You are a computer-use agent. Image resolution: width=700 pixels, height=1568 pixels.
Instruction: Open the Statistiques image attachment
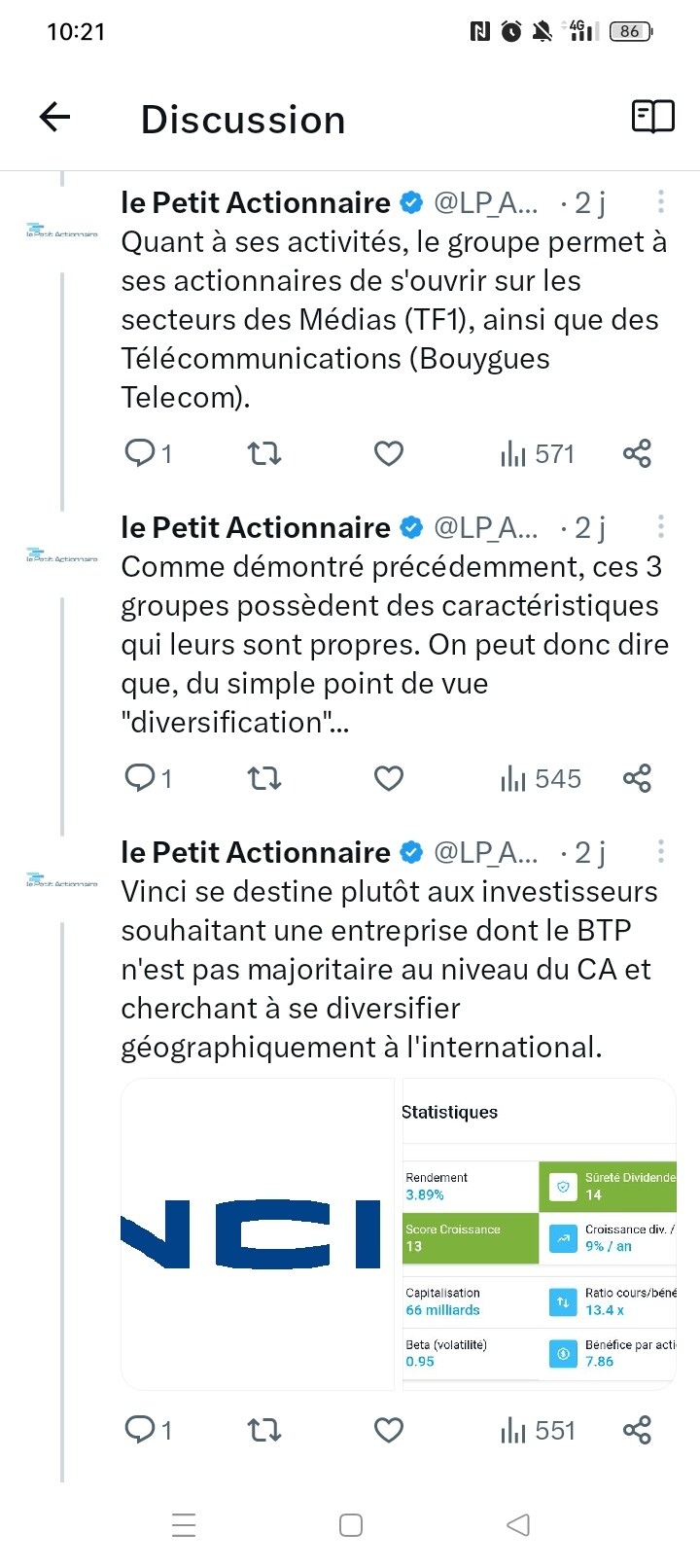[539, 1233]
